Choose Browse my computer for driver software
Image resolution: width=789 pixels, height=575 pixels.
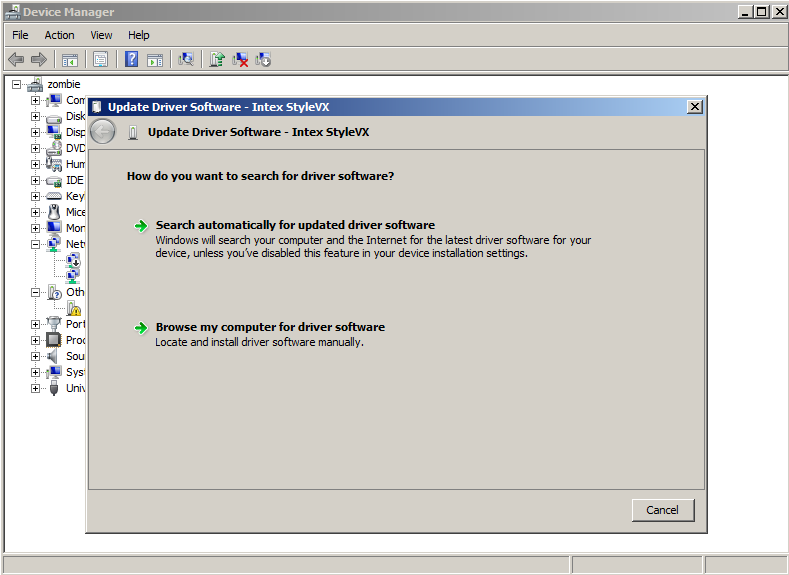pyautogui.click(x=270, y=327)
